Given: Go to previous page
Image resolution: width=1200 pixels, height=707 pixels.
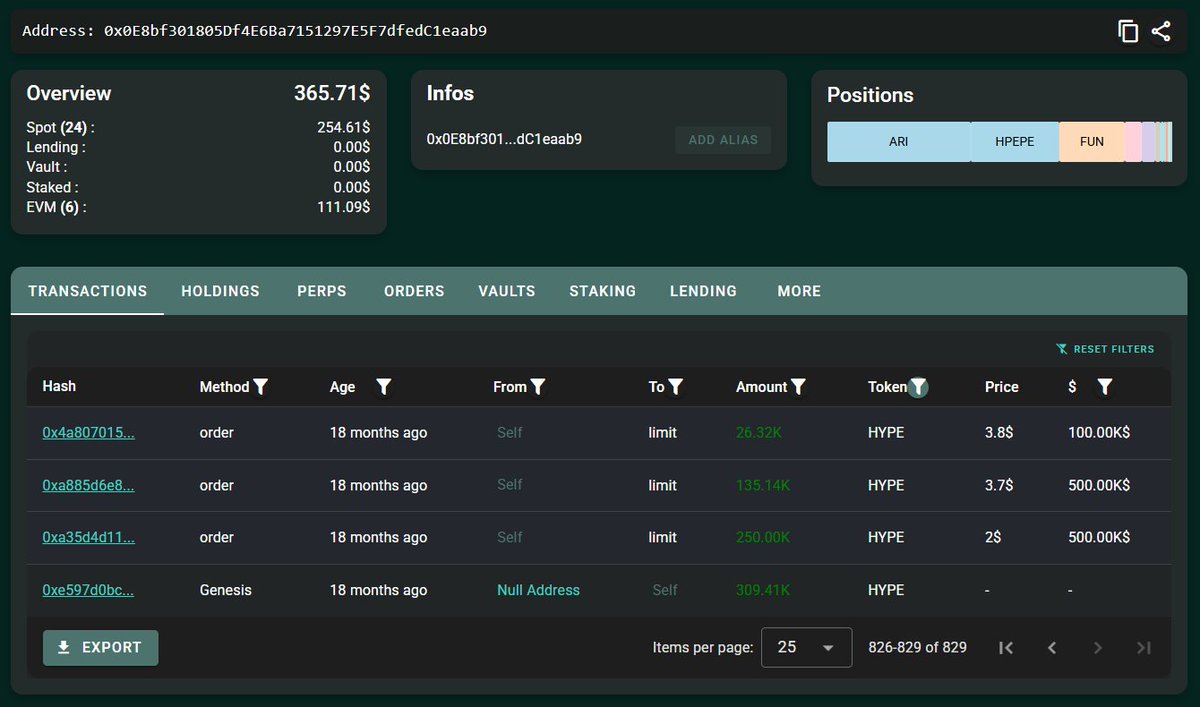Looking at the screenshot, I should click(1052, 648).
